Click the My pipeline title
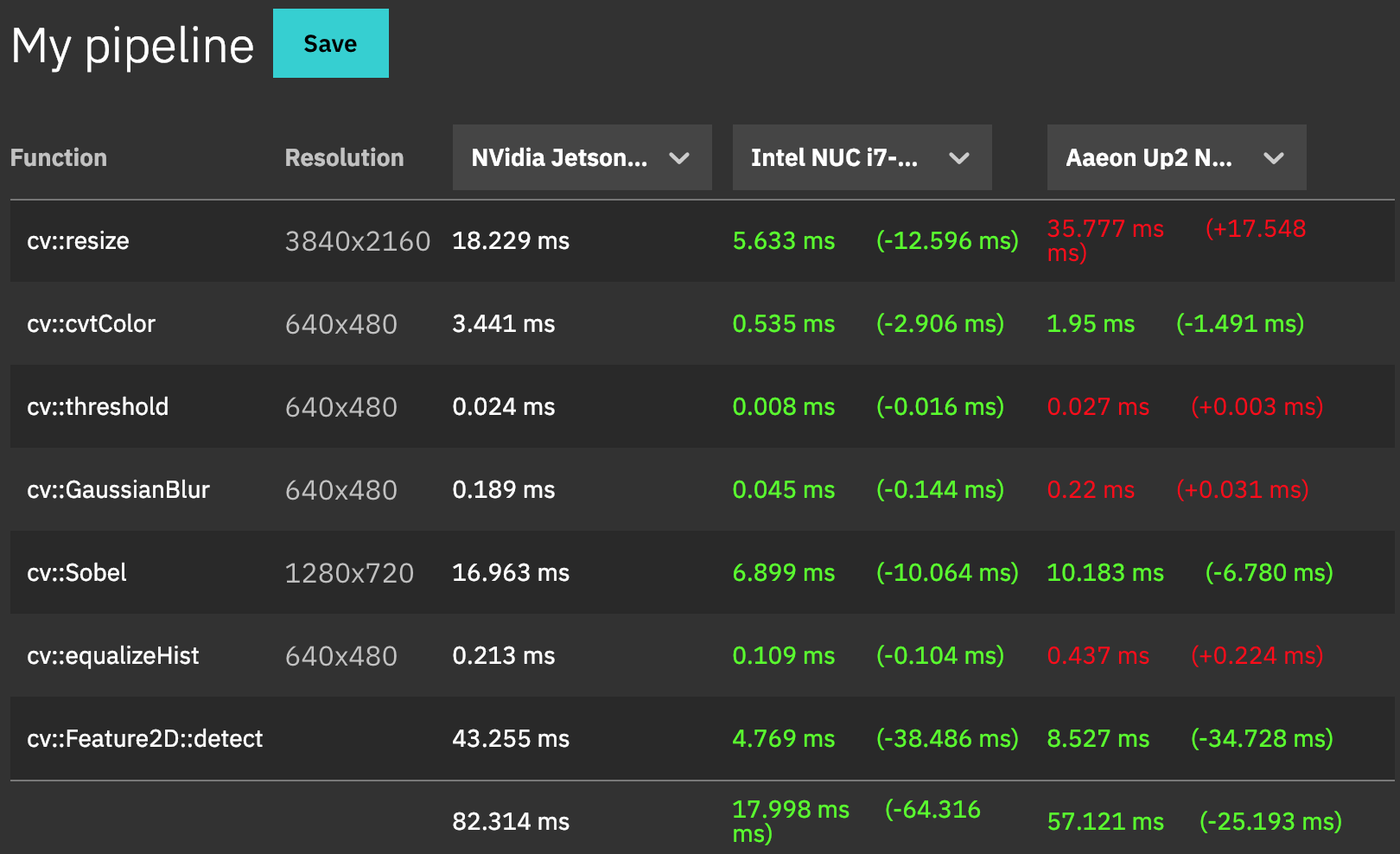Viewport: 1400px width, 854px height. coord(133,46)
